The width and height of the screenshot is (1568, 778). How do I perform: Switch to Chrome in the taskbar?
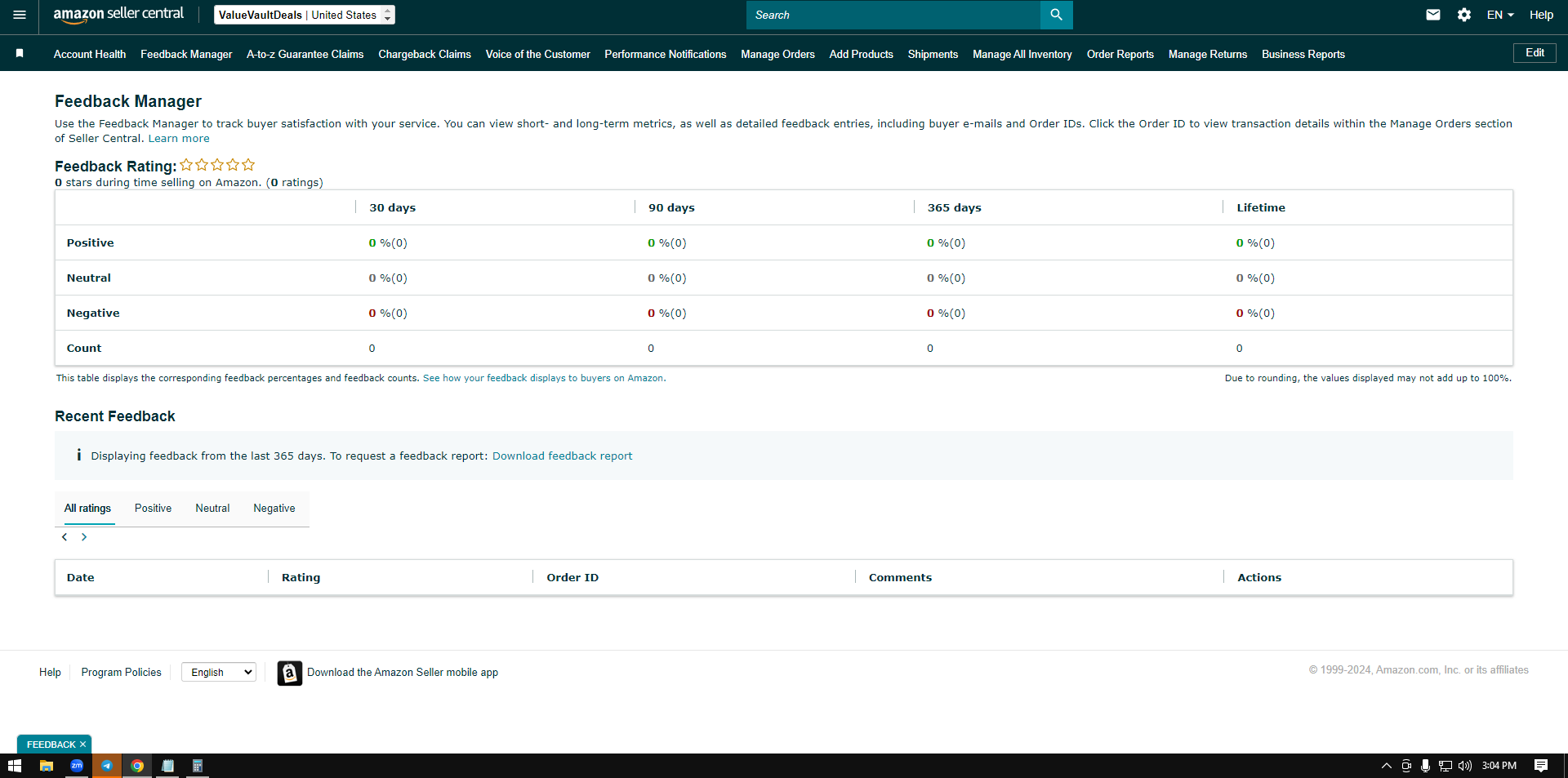click(137, 766)
